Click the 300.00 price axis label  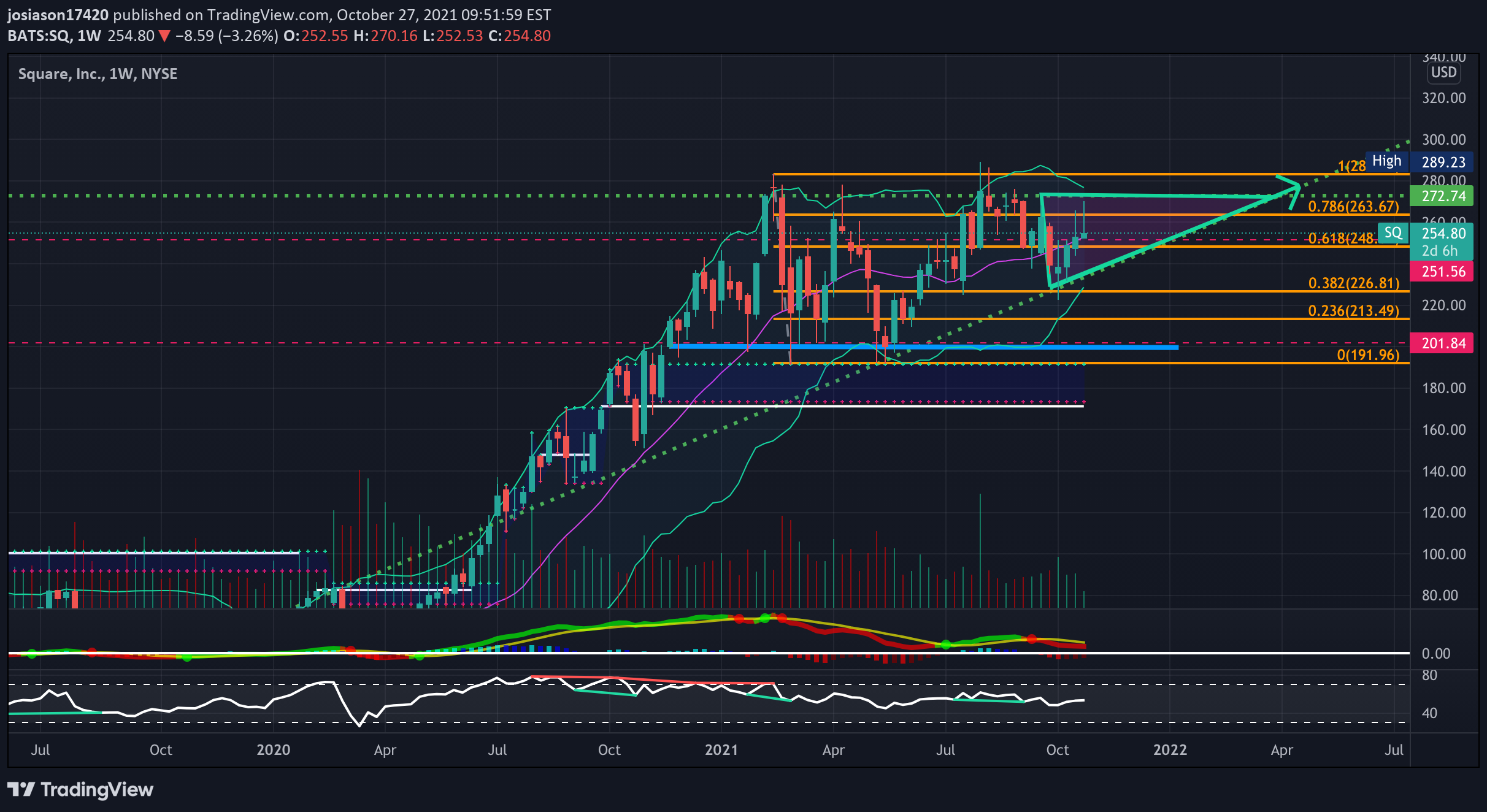point(1443,140)
